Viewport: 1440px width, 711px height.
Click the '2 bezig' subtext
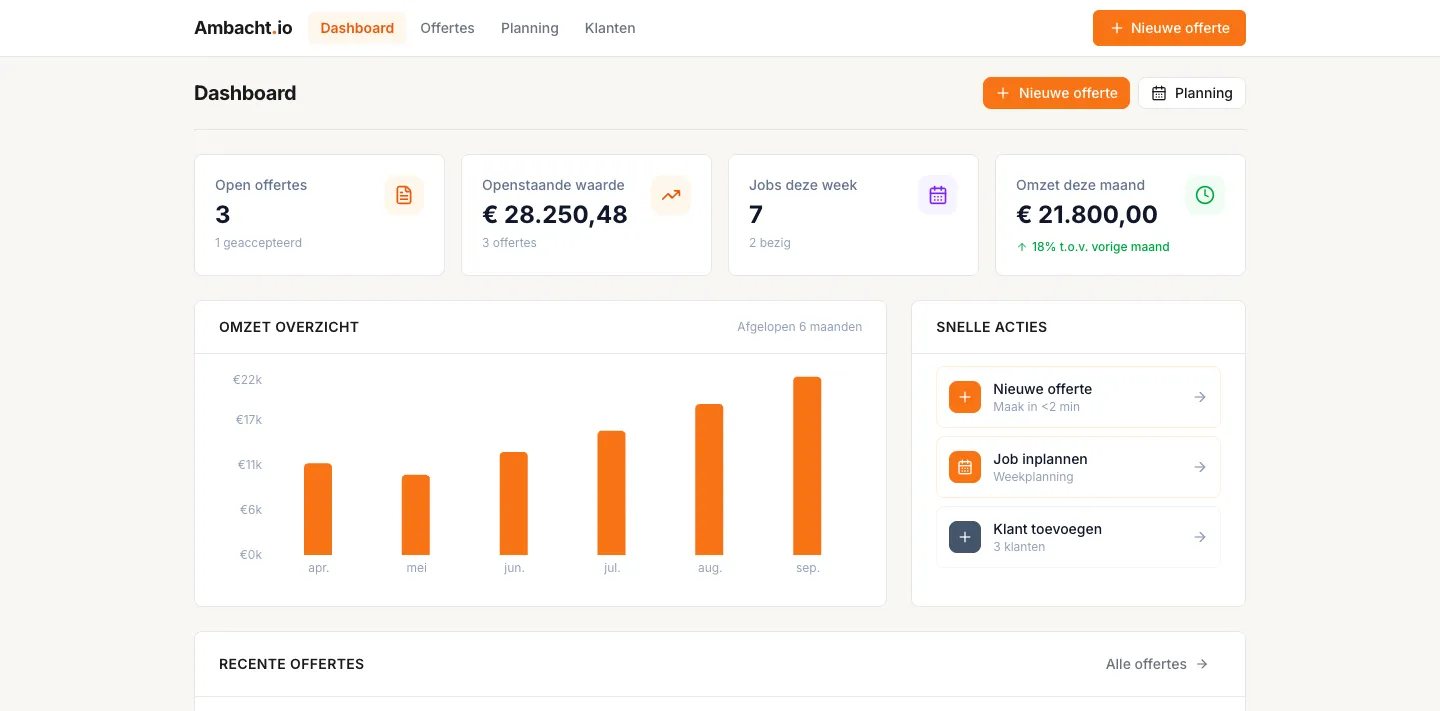pyautogui.click(x=769, y=243)
